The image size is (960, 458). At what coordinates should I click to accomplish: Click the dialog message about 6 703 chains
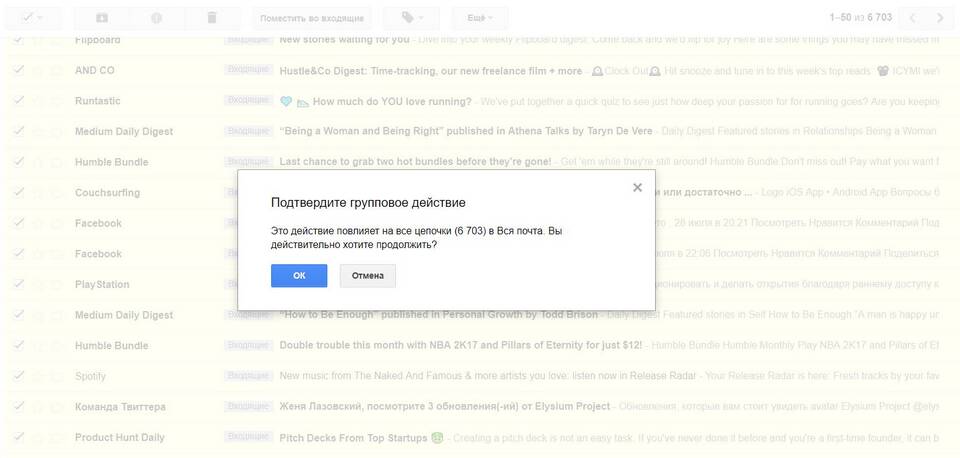(x=416, y=238)
